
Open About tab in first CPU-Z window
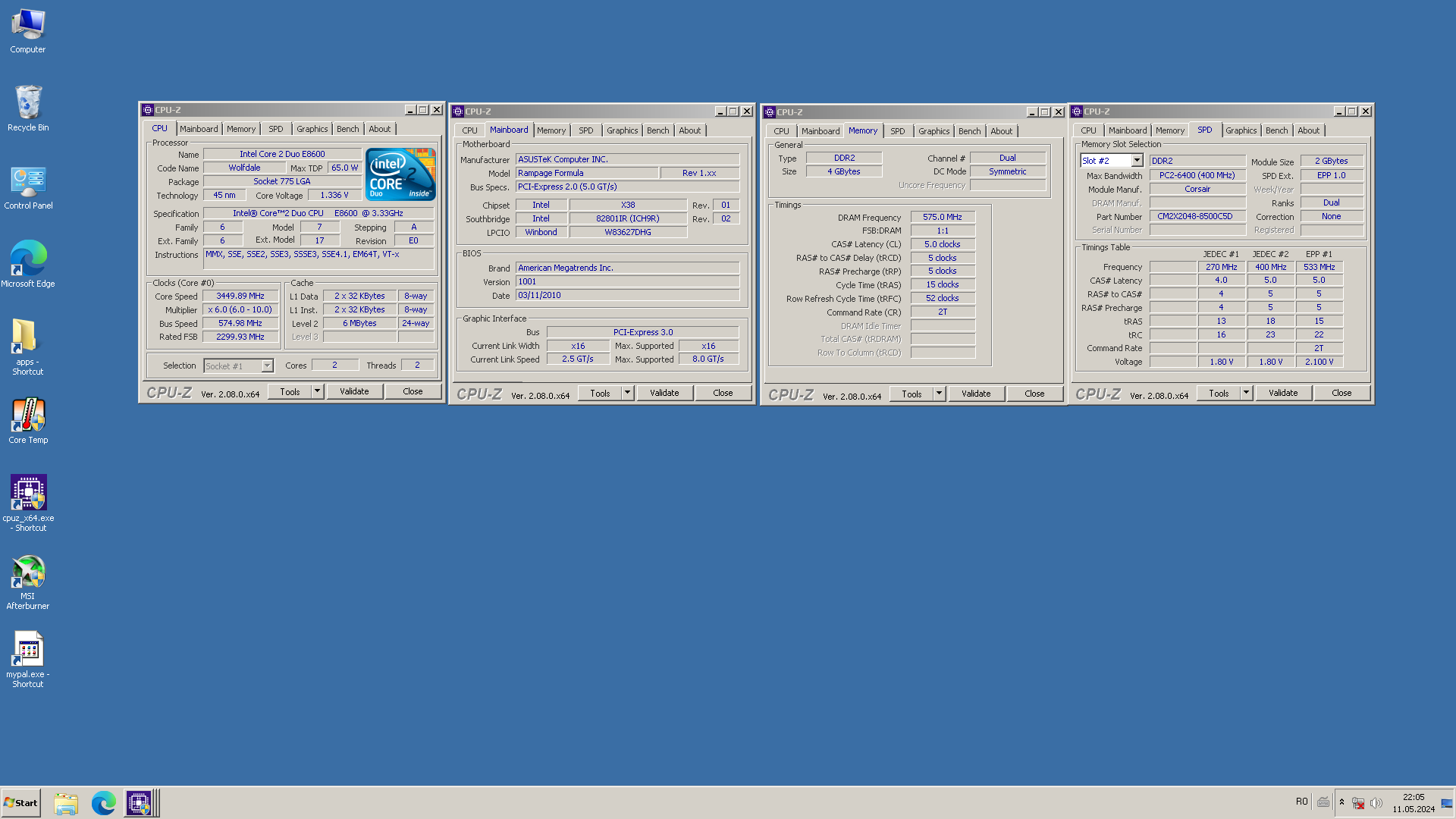380,129
